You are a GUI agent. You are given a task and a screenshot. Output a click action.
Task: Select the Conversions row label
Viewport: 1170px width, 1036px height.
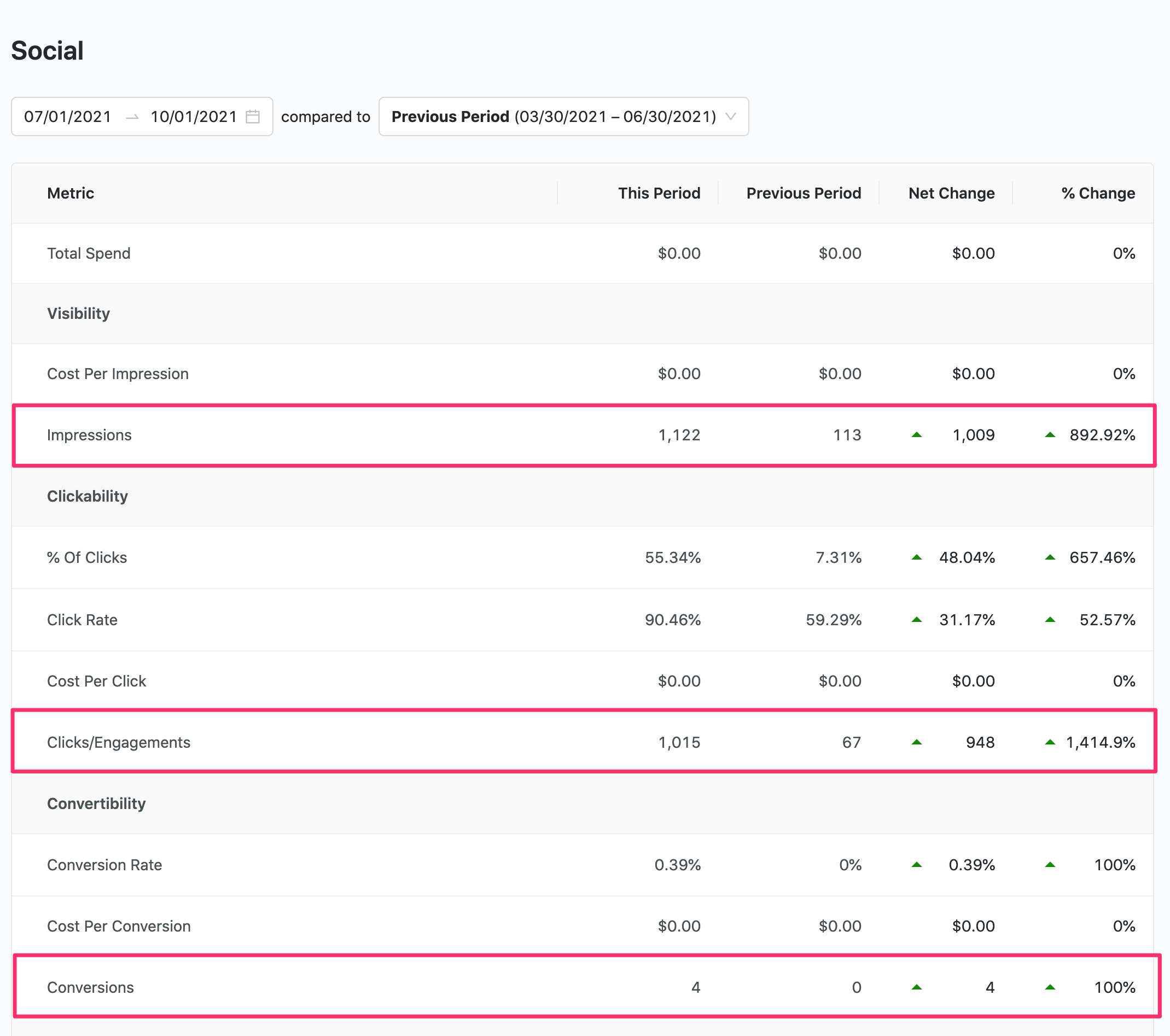point(90,987)
